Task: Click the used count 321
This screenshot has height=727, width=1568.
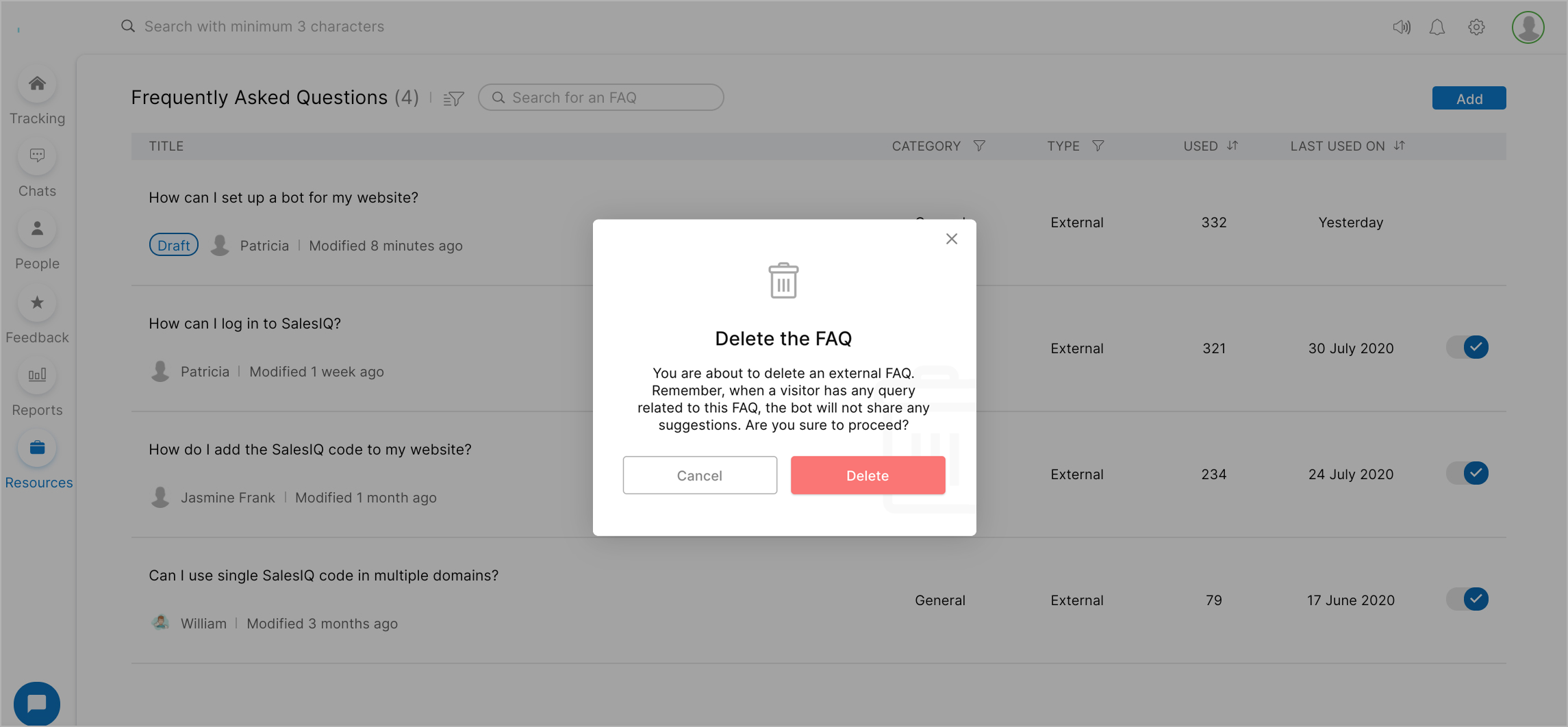Action: point(1214,348)
